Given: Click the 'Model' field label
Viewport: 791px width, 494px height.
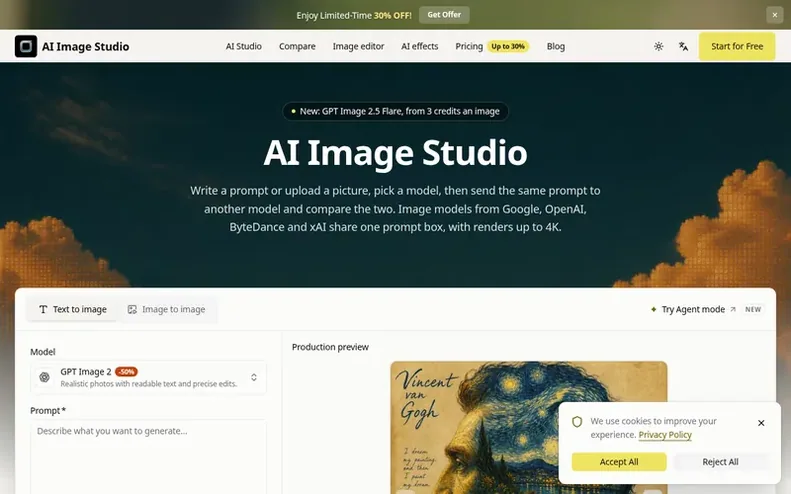Looking at the screenshot, I should coord(42,352).
